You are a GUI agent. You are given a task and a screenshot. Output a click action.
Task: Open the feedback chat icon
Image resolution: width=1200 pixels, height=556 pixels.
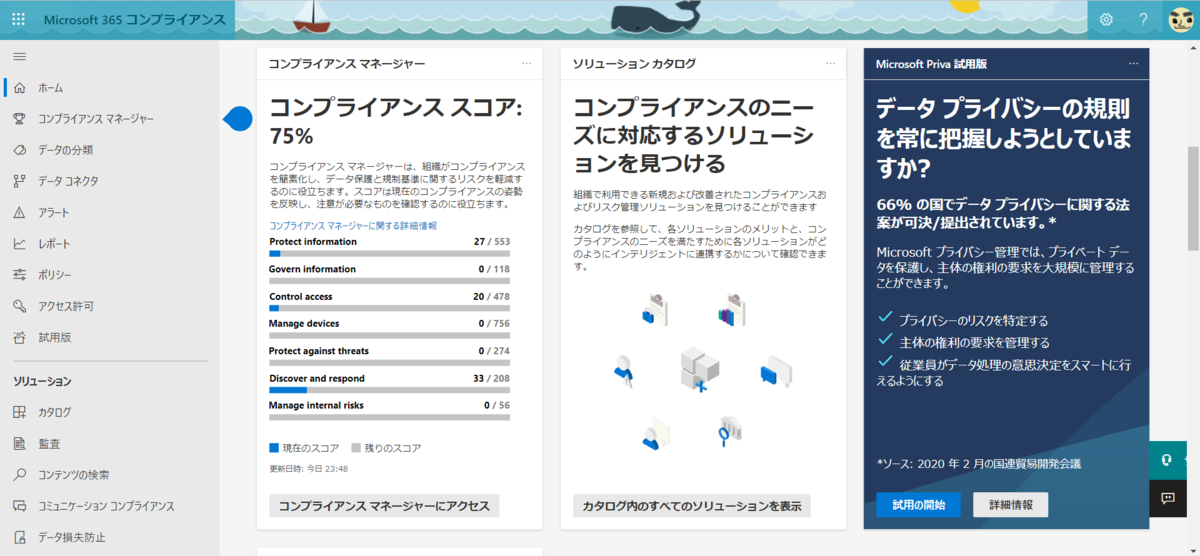(1167, 498)
